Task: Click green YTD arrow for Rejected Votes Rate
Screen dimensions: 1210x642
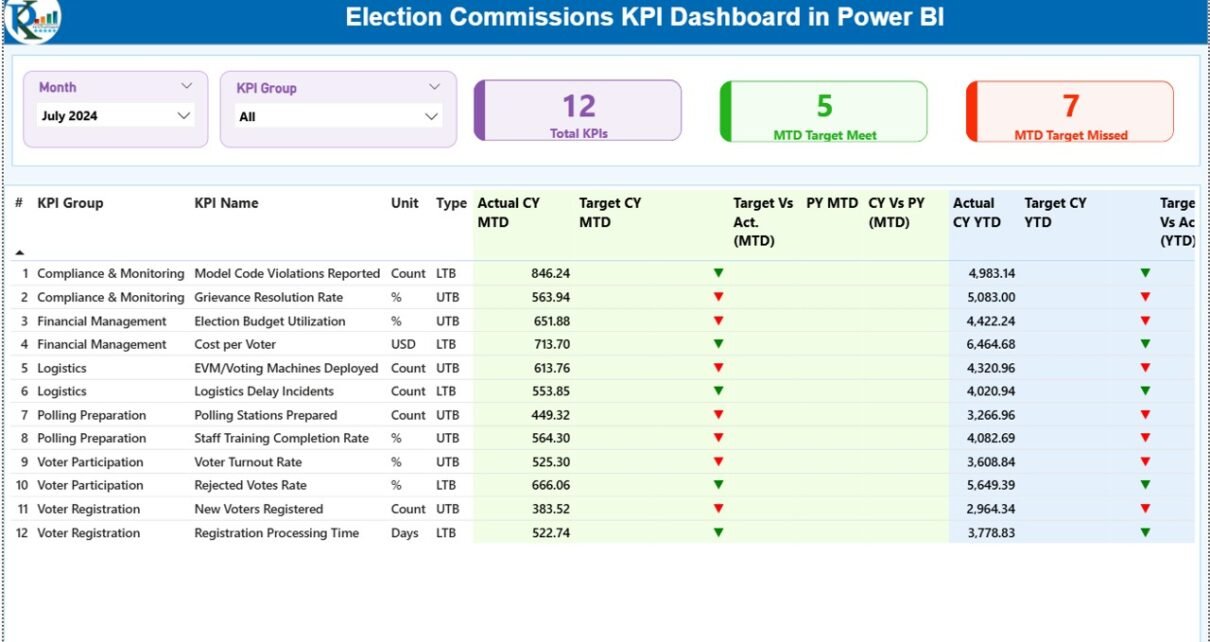Action: coord(1145,485)
